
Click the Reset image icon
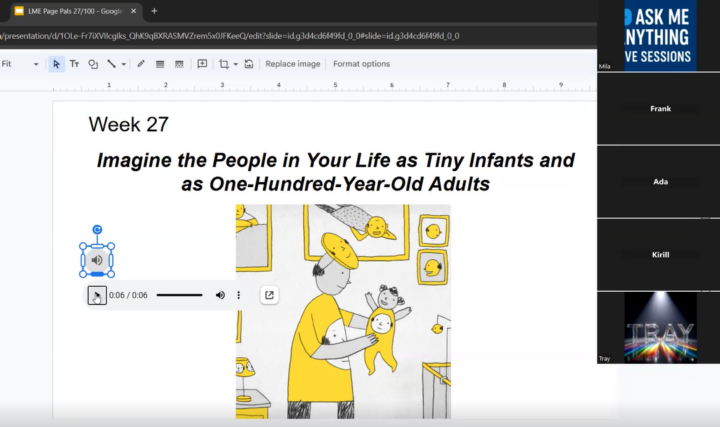tap(249, 64)
